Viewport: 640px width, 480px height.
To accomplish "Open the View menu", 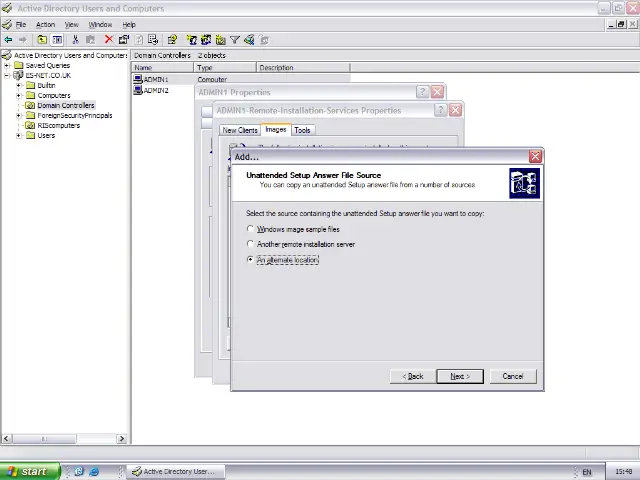I will tap(71, 24).
